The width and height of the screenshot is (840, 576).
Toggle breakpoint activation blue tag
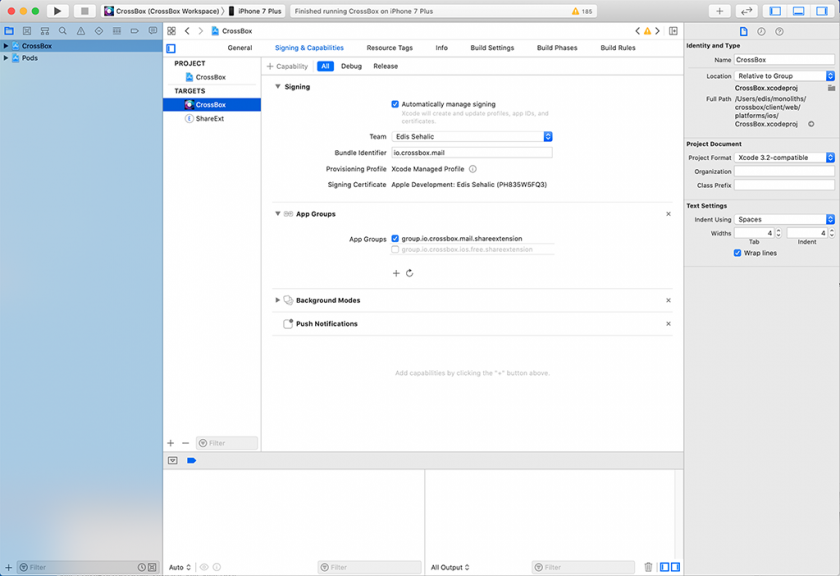click(x=191, y=460)
